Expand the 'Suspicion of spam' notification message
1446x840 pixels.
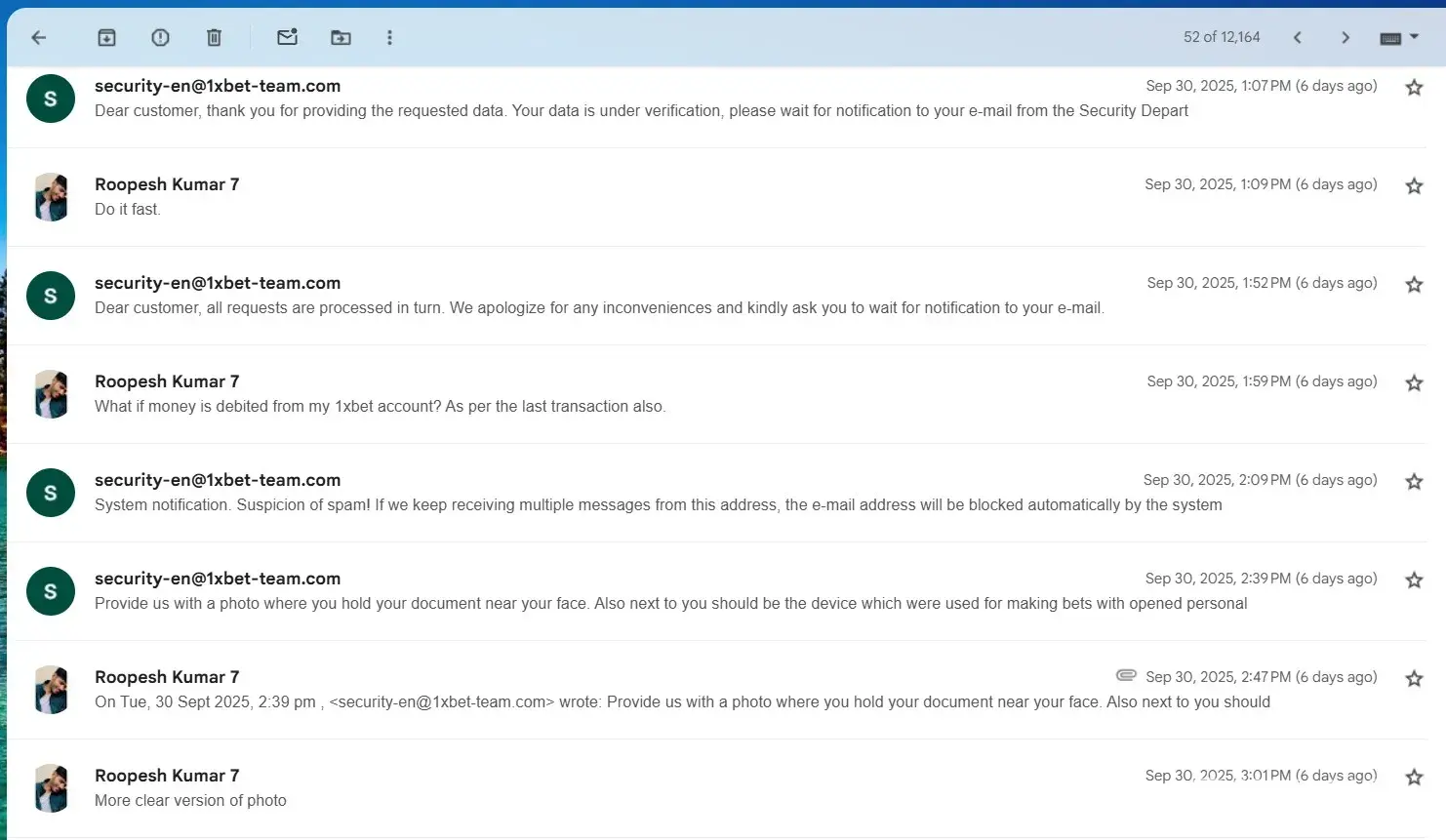coord(658,505)
